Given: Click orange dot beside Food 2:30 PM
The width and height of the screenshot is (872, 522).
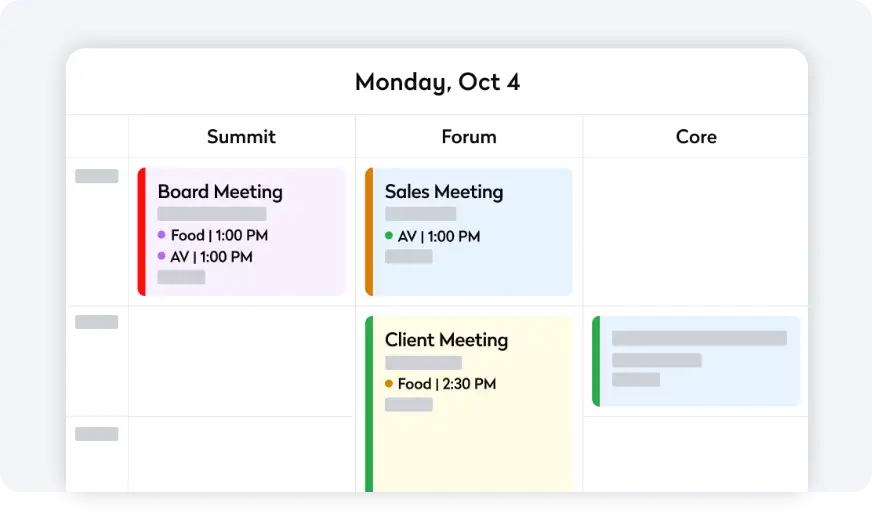Looking at the screenshot, I should (x=389, y=383).
